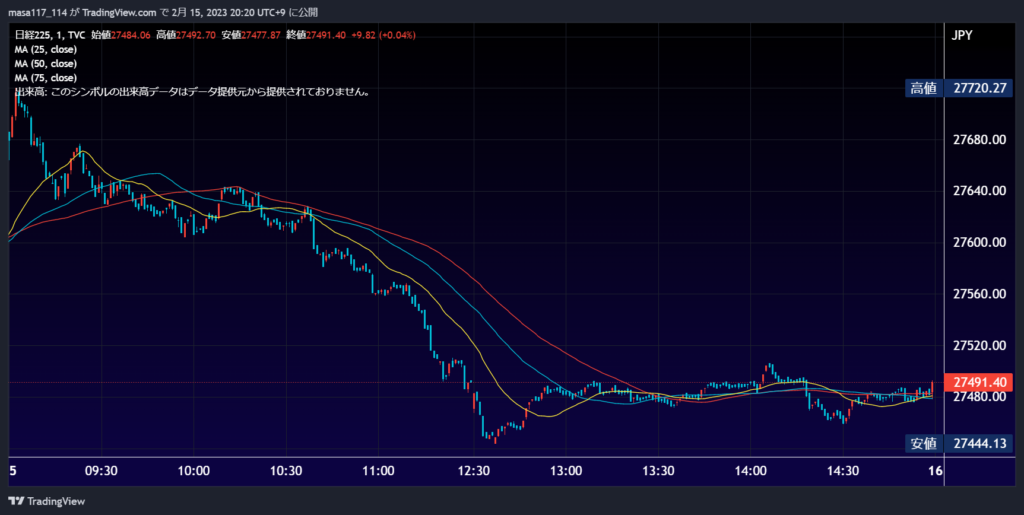
Task: Click the 27600.00 price axis label
Action: click(x=980, y=243)
